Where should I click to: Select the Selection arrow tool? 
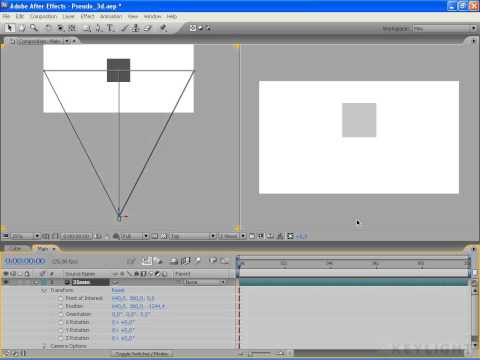(10, 28)
